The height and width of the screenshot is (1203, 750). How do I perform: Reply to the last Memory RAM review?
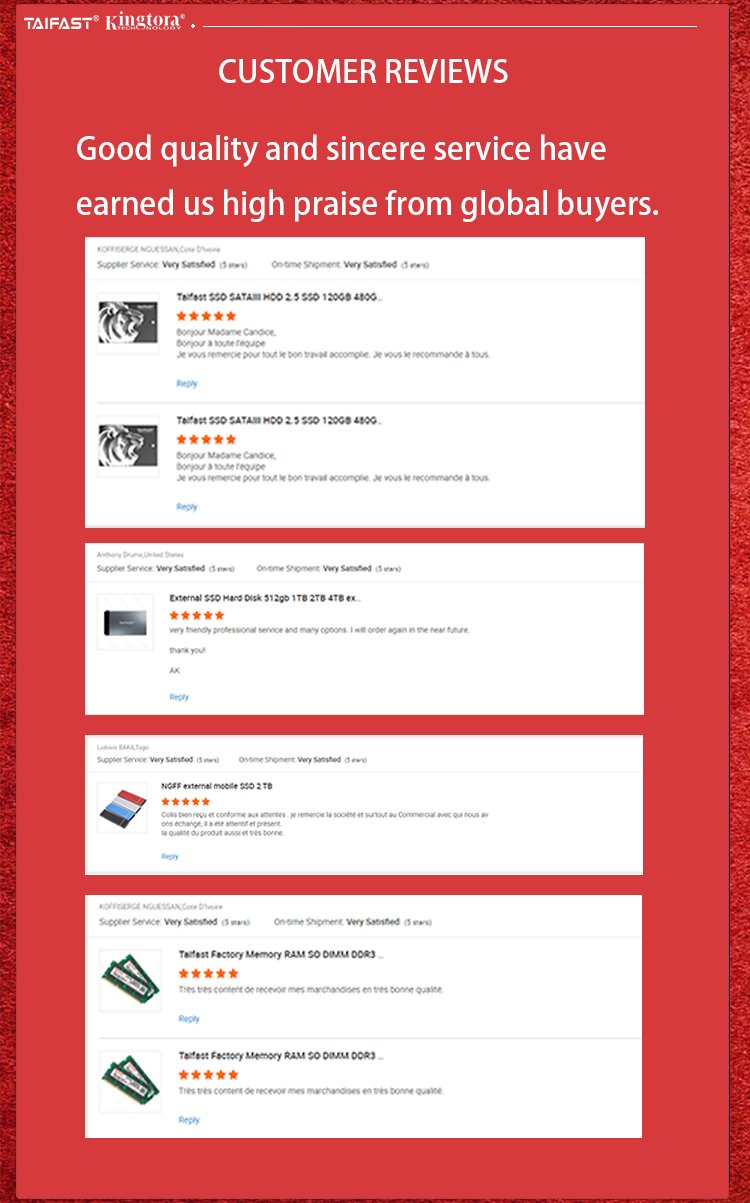pos(189,1120)
